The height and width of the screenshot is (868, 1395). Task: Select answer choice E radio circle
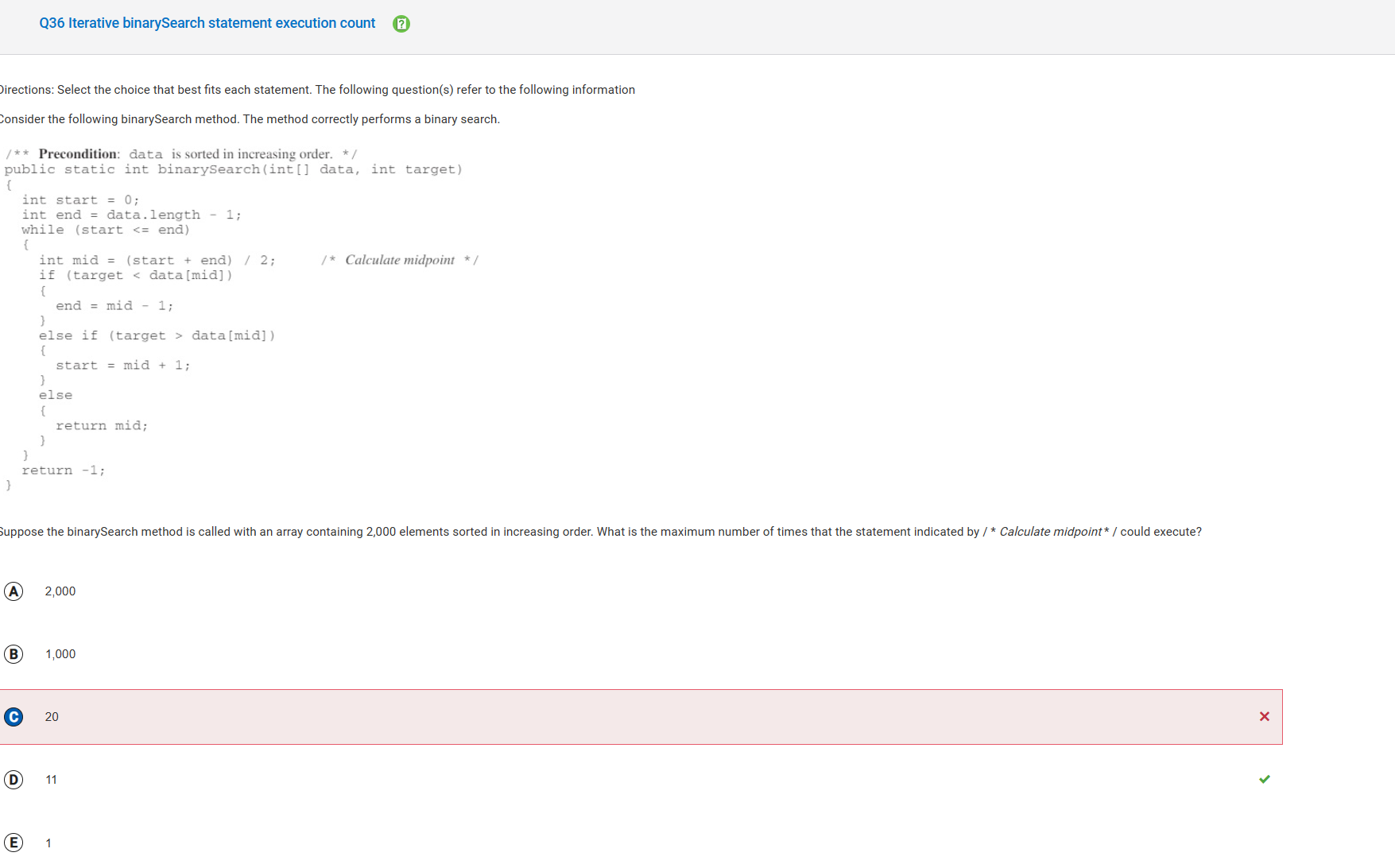pyautogui.click(x=14, y=843)
